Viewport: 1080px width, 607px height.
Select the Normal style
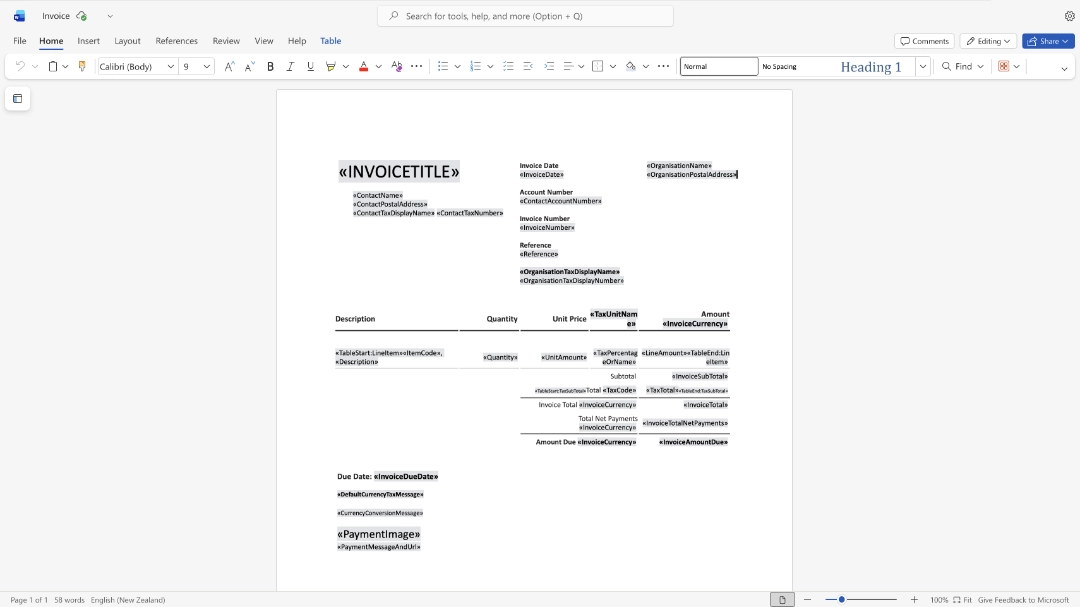[x=719, y=66]
